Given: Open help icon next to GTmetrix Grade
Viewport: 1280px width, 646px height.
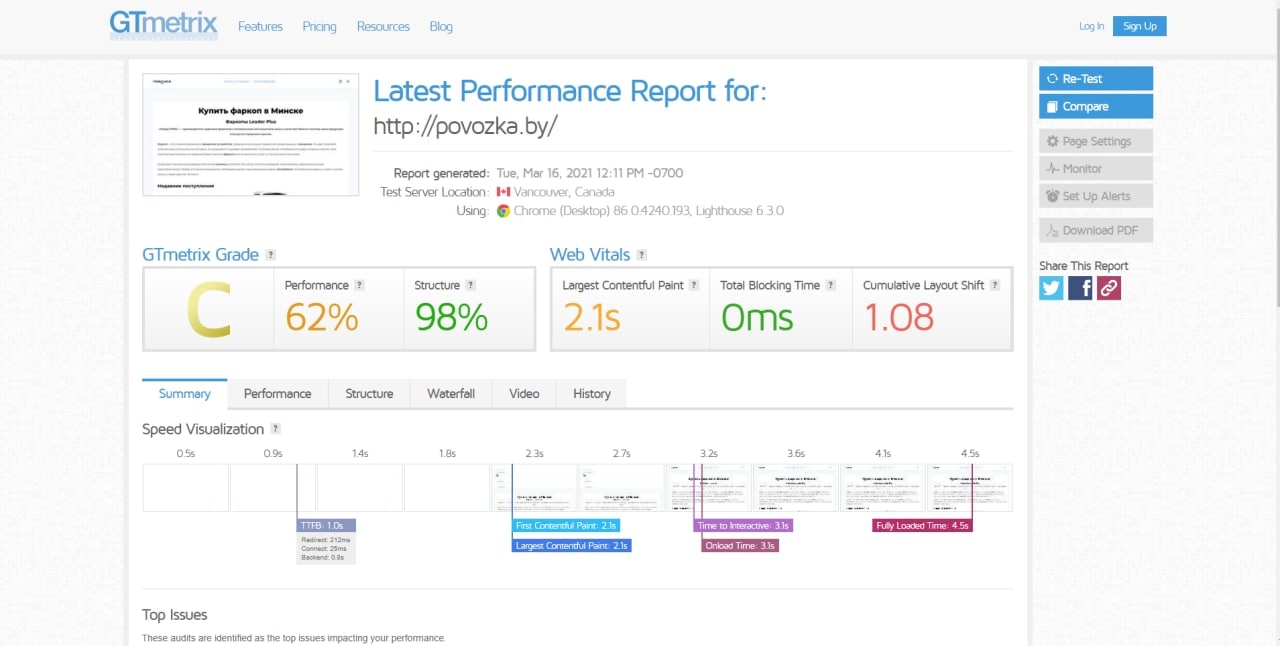Looking at the screenshot, I should pyautogui.click(x=271, y=255).
